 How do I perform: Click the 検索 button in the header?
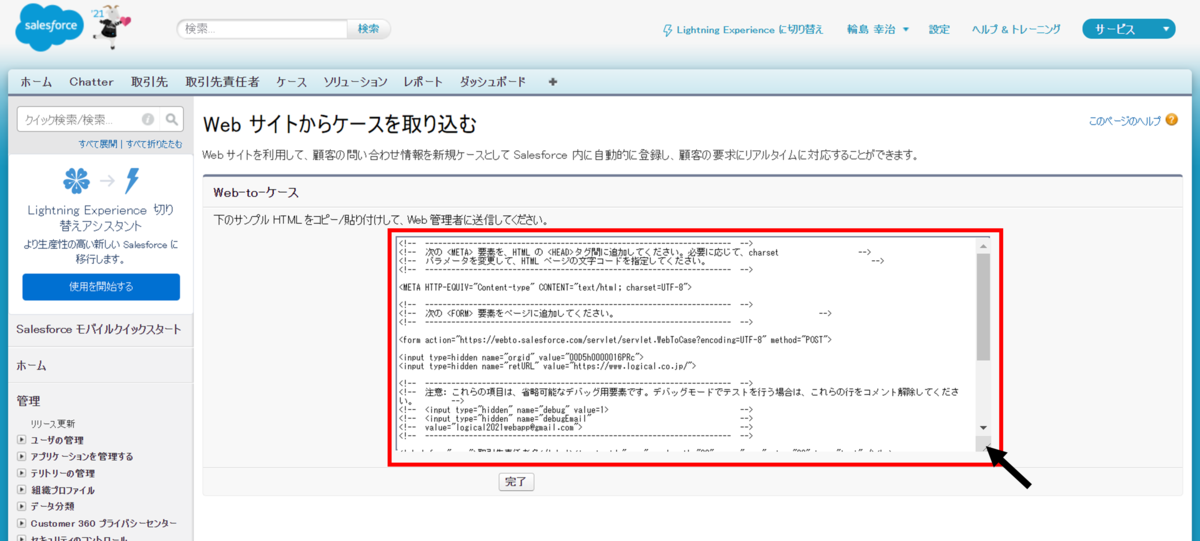click(368, 29)
